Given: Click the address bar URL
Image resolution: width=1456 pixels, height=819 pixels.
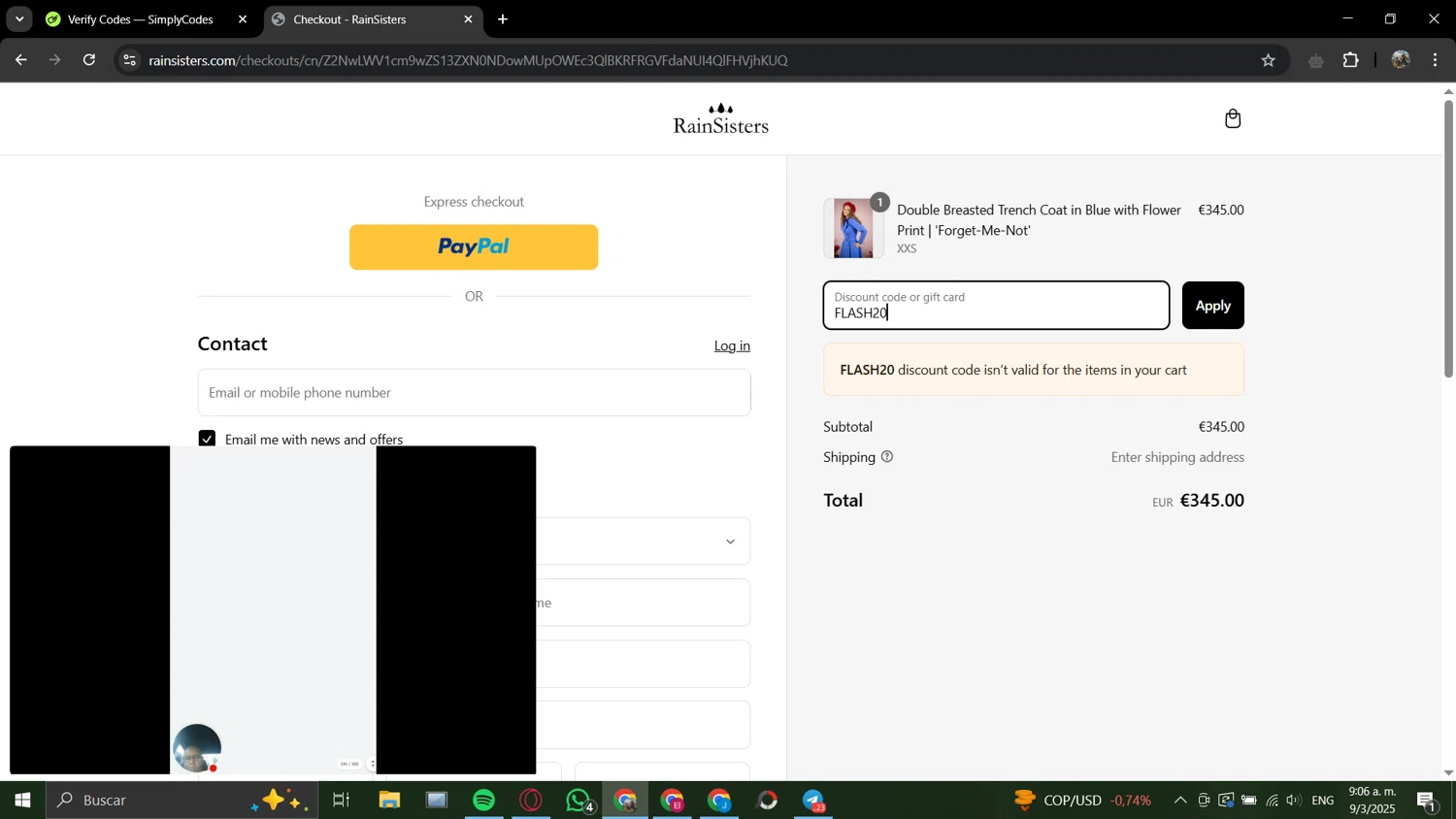Looking at the screenshot, I should point(468,60).
